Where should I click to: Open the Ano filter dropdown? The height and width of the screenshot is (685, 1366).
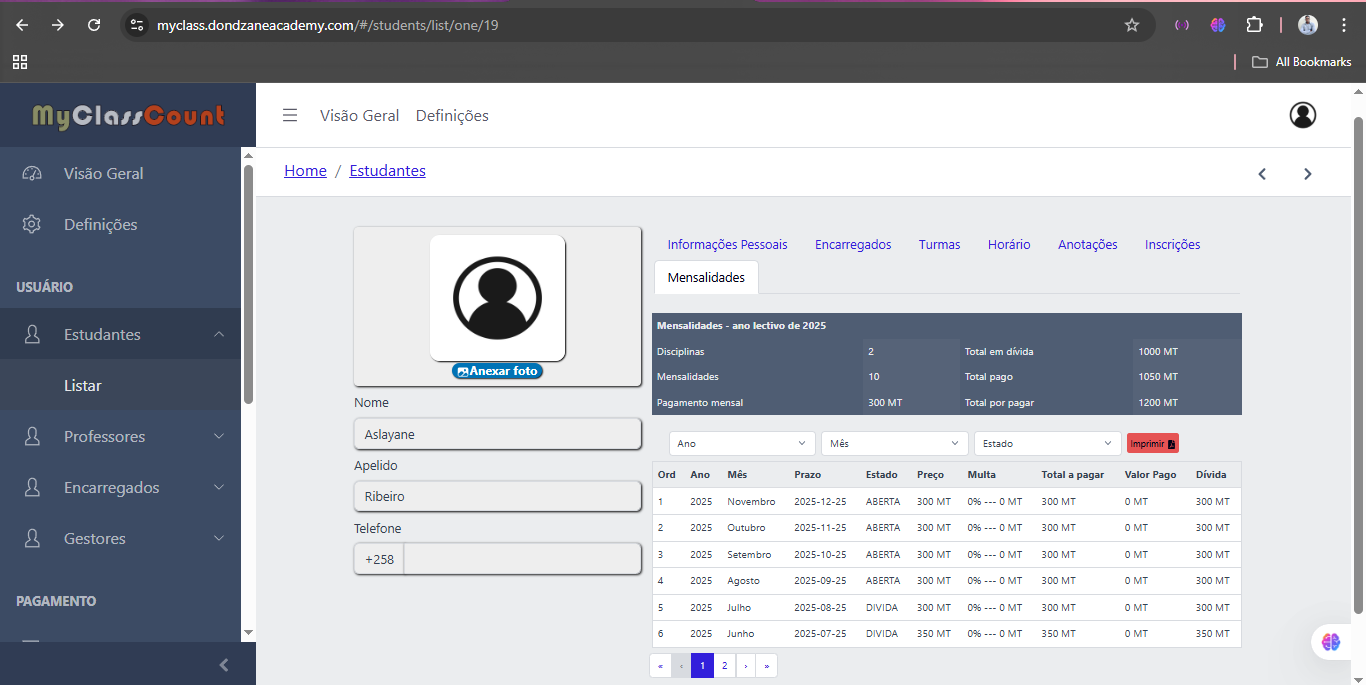742,443
